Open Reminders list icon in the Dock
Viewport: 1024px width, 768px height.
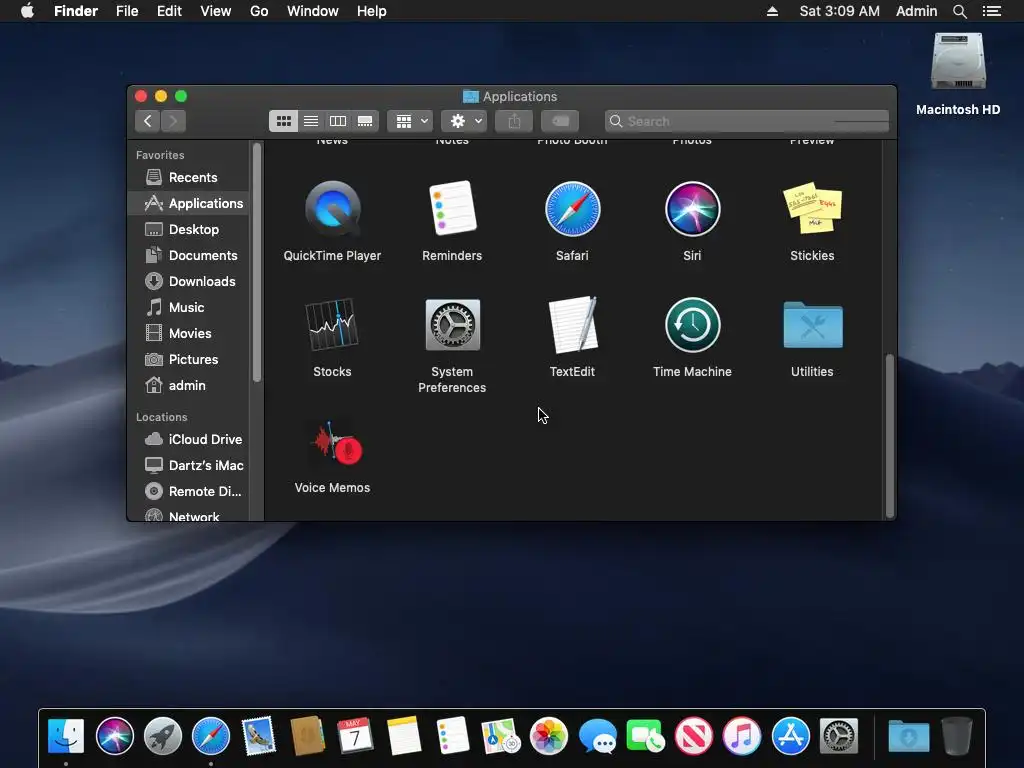coord(452,736)
